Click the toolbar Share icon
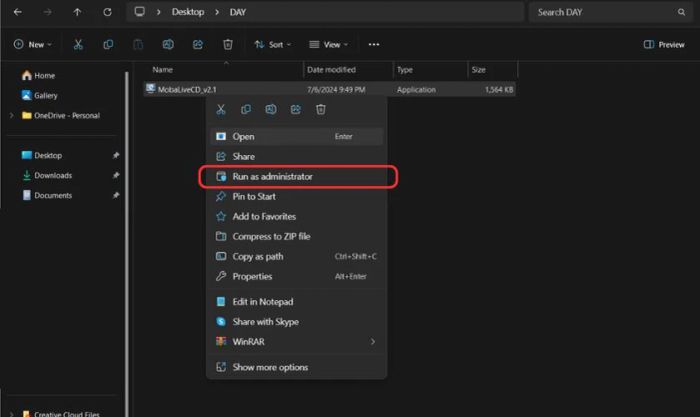This screenshot has height=417, width=700. (198, 44)
